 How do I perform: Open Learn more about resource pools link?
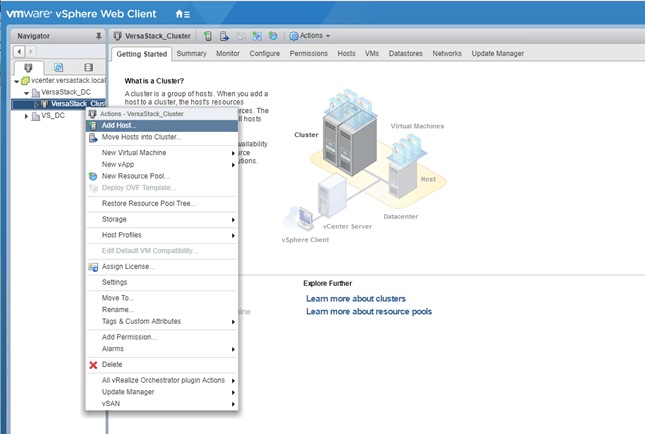click(369, 312)
